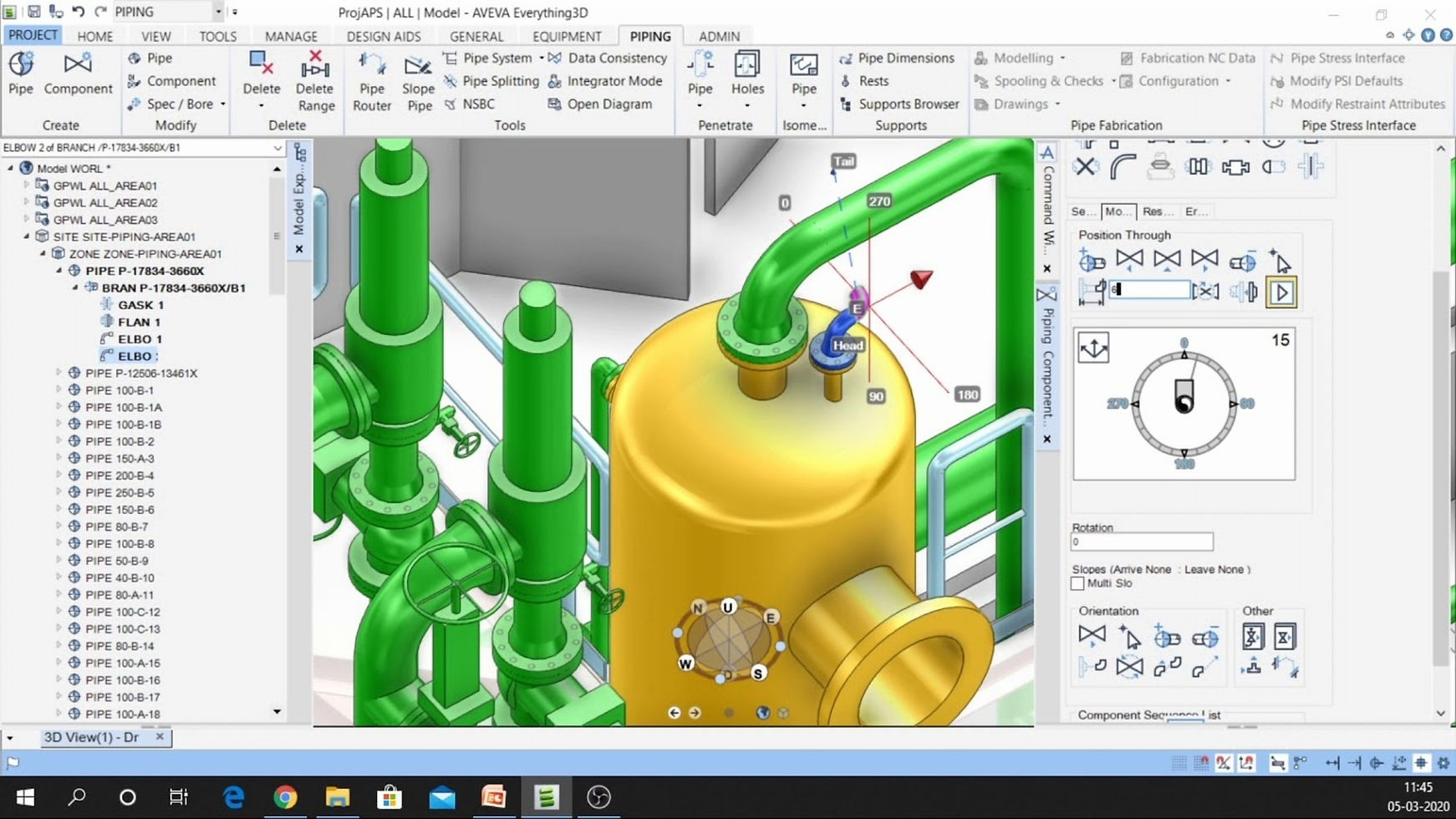The width and height of the screenshot is (1456, 819).
Task: Click the Rests support tool
Action: point(864,81)
